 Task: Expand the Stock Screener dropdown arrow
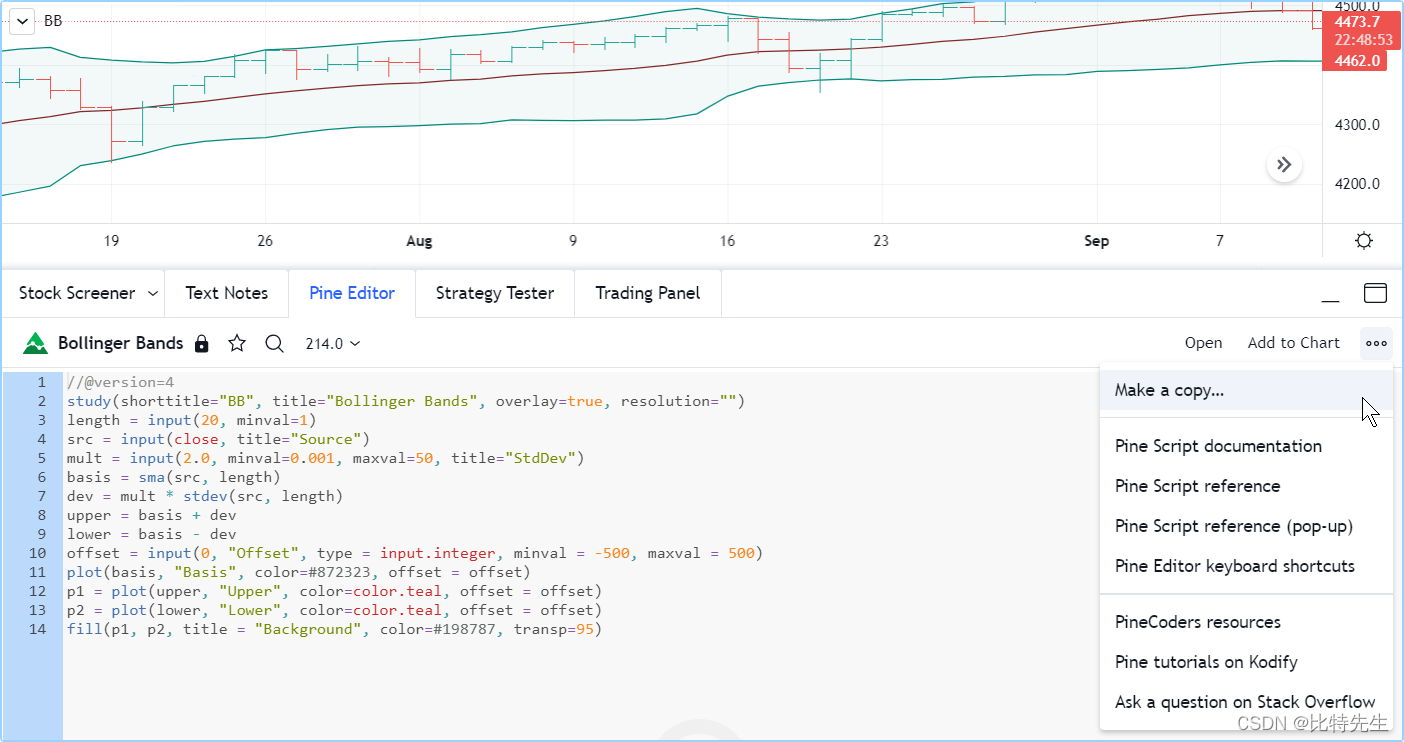tap(153, 293)
